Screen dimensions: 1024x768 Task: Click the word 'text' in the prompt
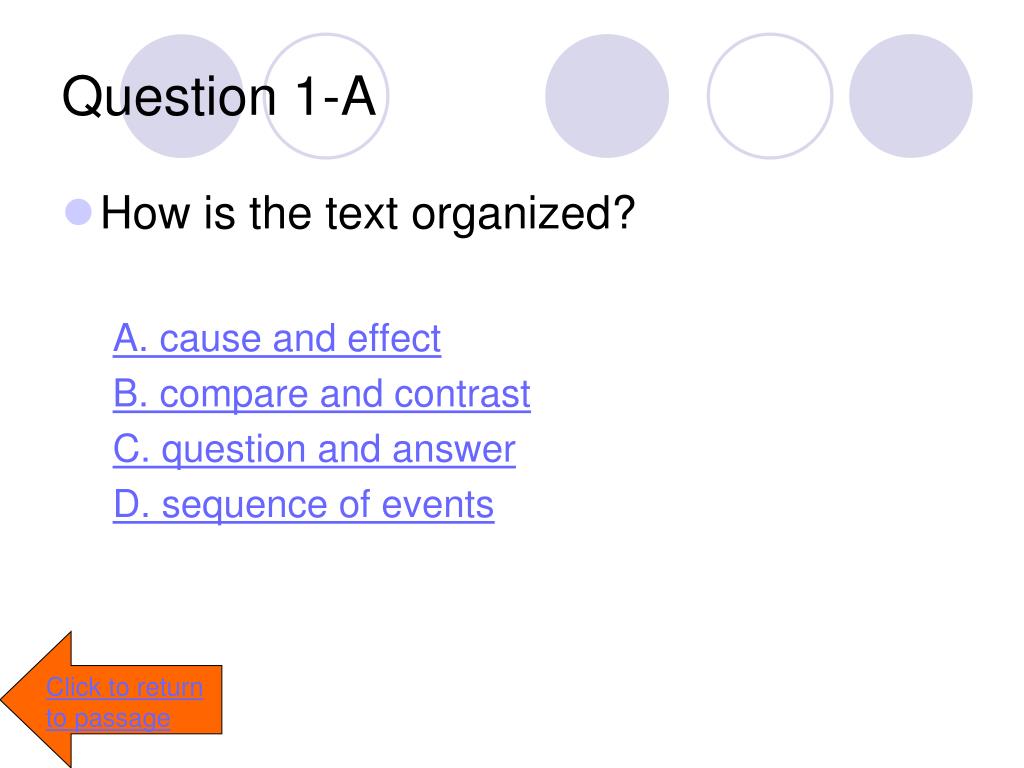click(362, 213)
